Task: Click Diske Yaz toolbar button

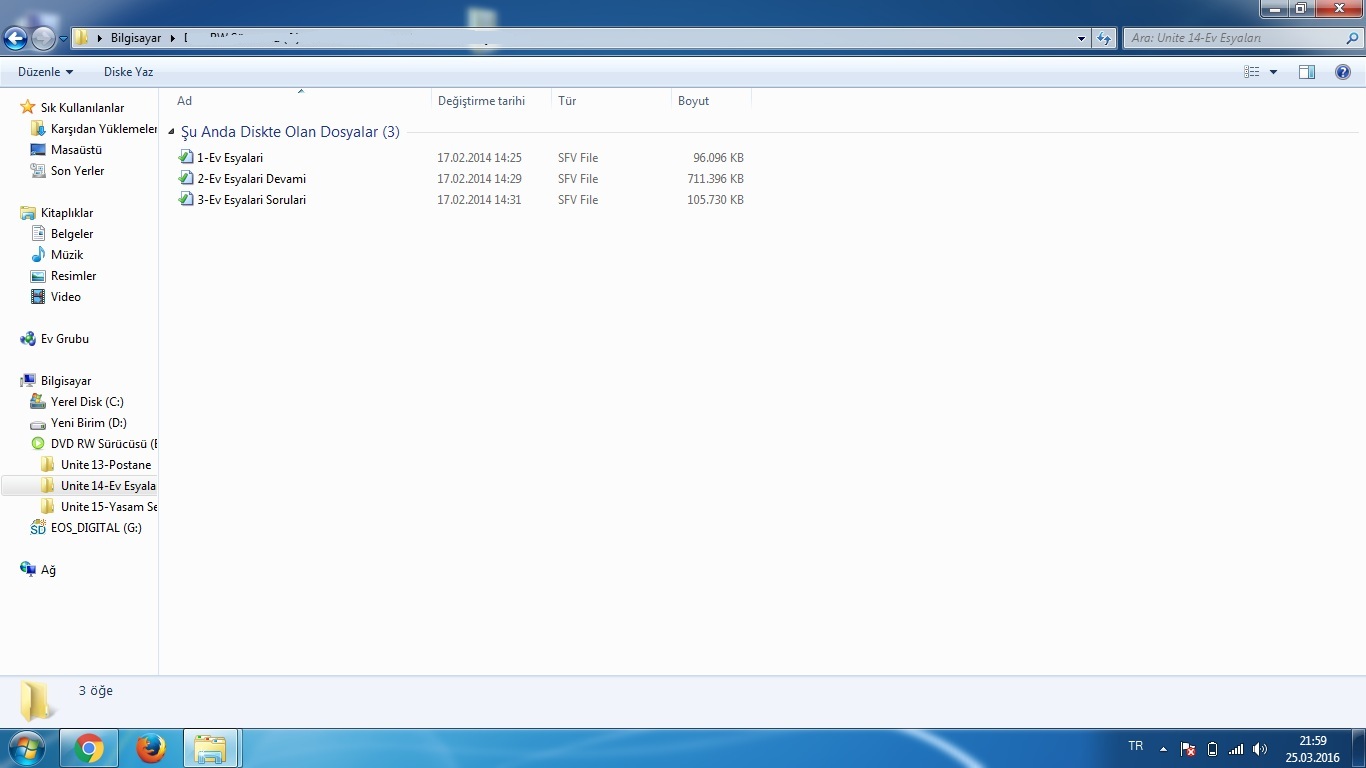Action: [x=128, y=72]
